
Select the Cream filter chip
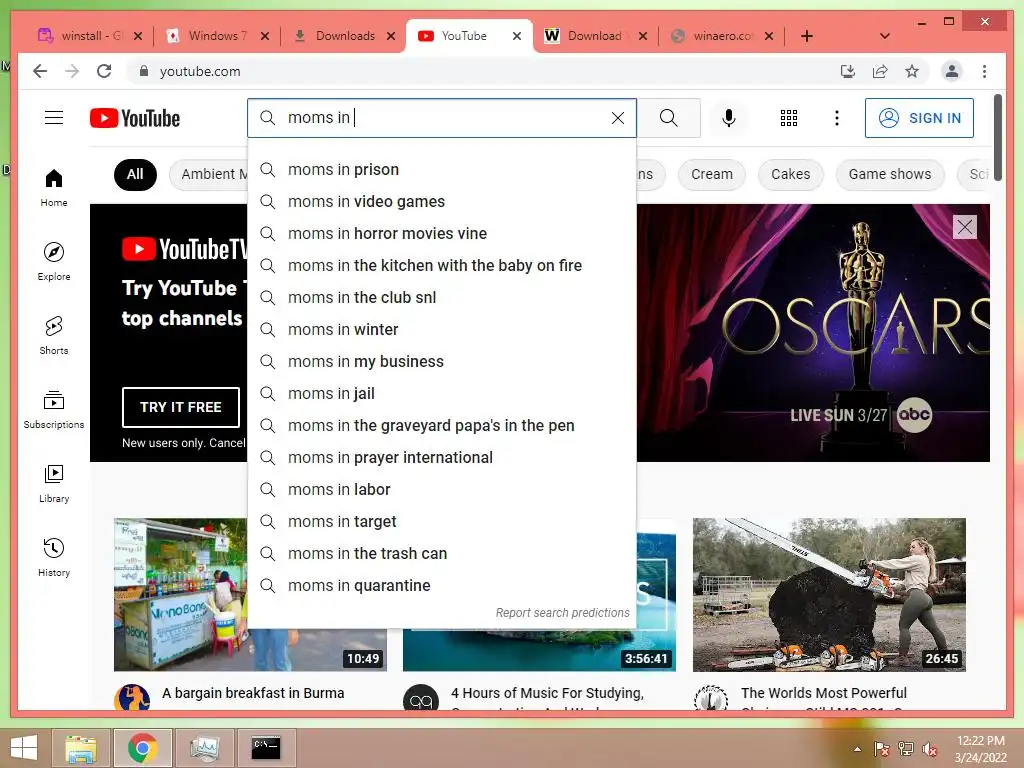tap(712, 174)
